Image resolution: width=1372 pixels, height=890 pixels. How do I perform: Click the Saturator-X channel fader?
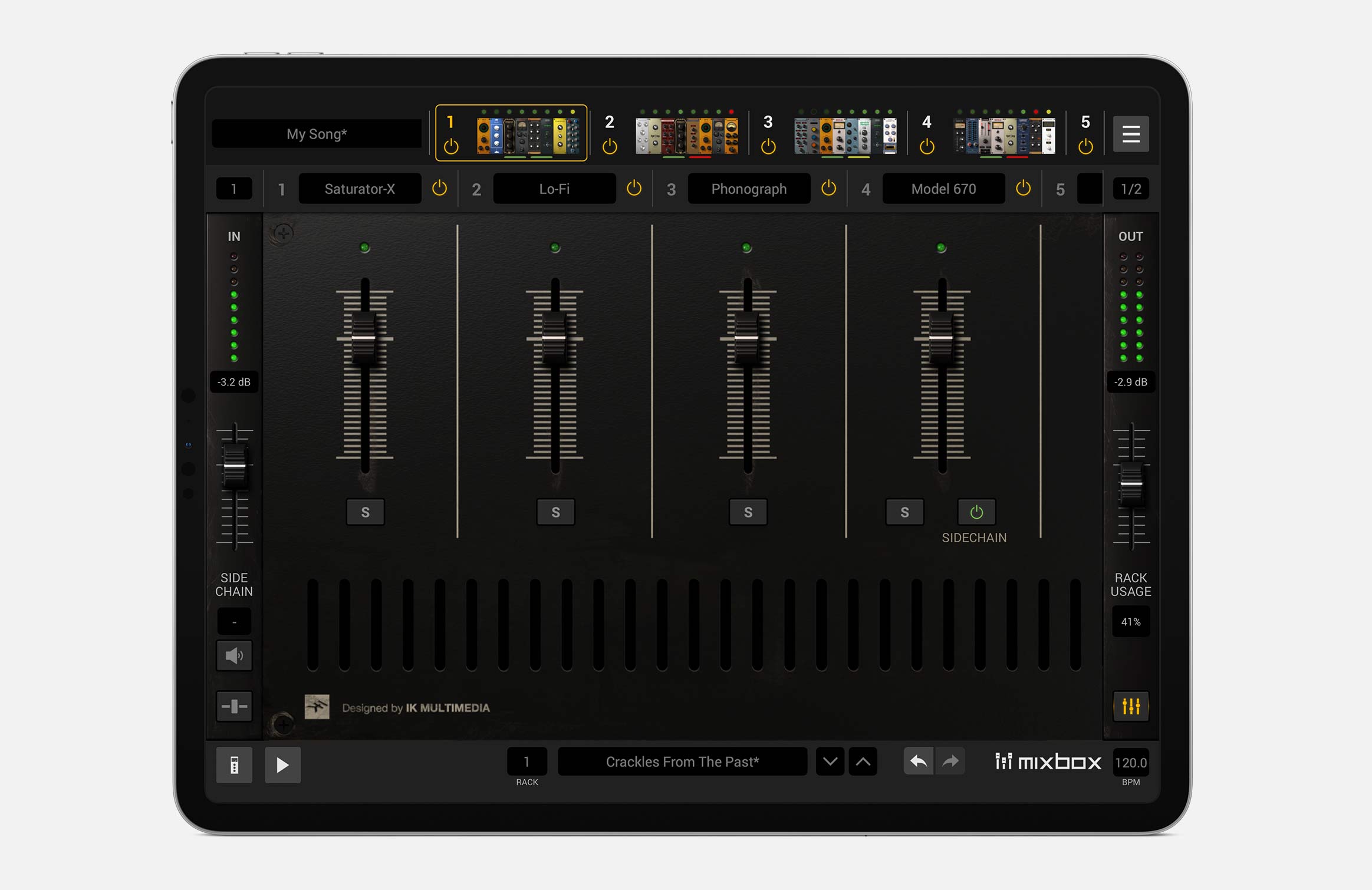point(364,338)
